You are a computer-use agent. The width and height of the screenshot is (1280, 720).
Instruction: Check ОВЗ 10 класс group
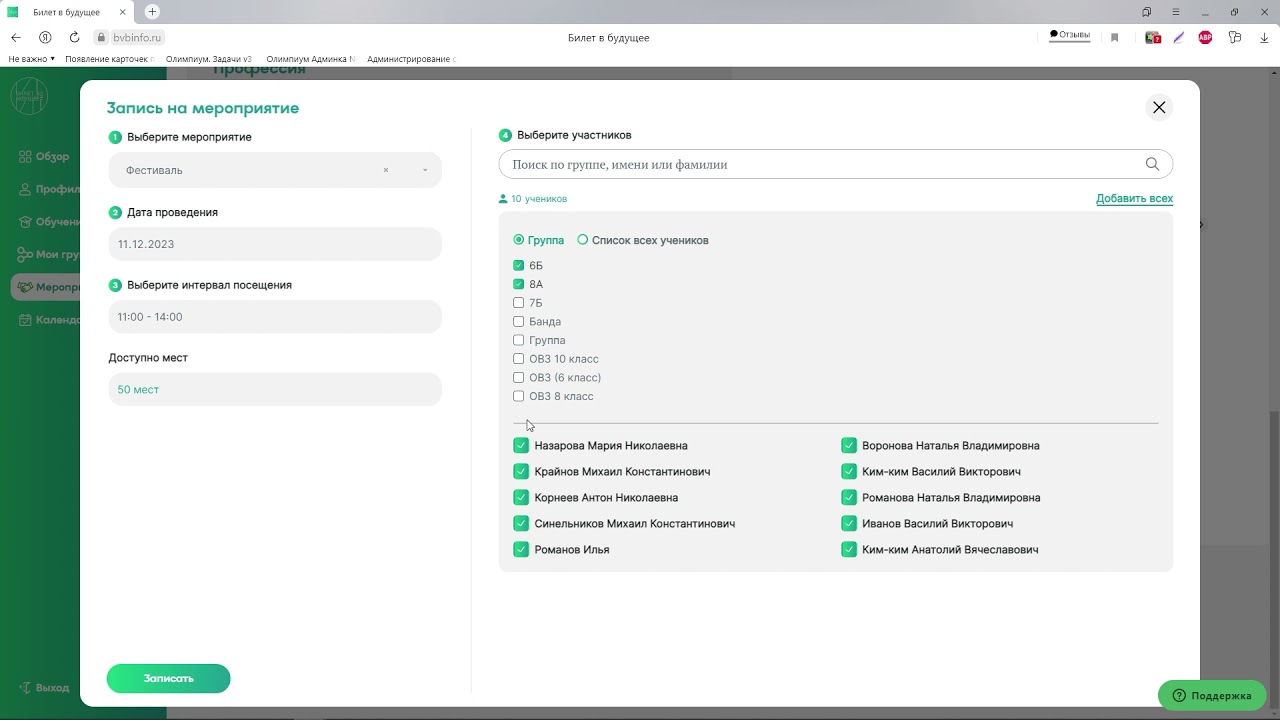point(518,359)
